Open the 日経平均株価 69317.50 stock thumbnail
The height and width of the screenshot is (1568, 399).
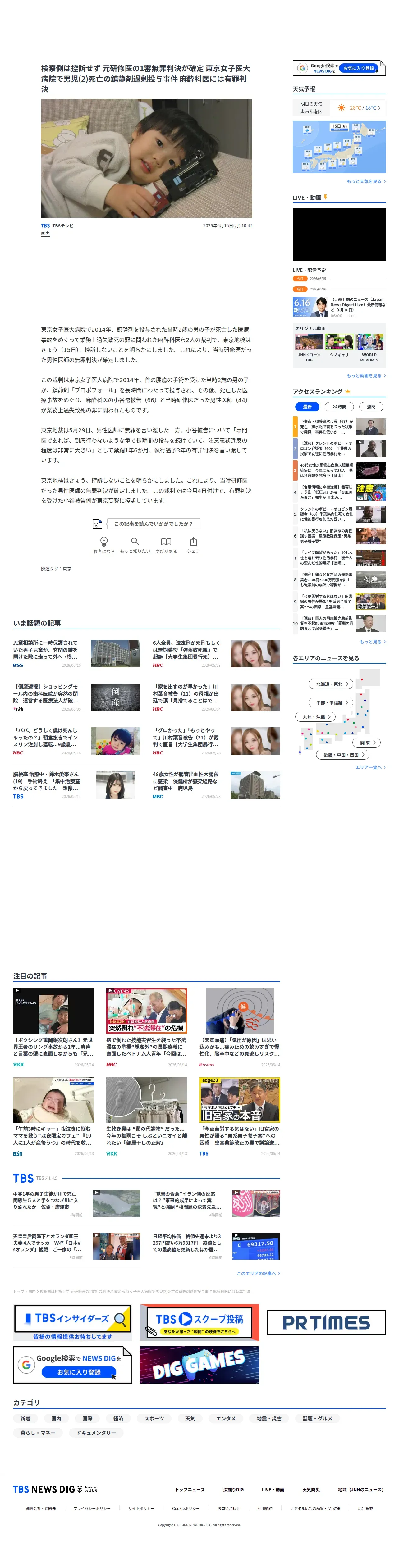click(256, 1246)
